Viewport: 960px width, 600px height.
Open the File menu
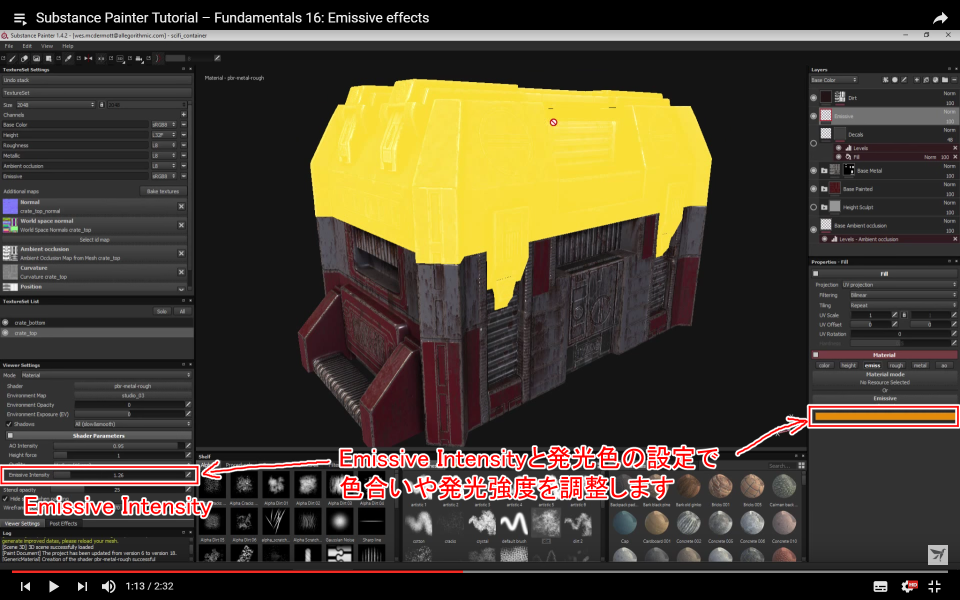[9, 46]
